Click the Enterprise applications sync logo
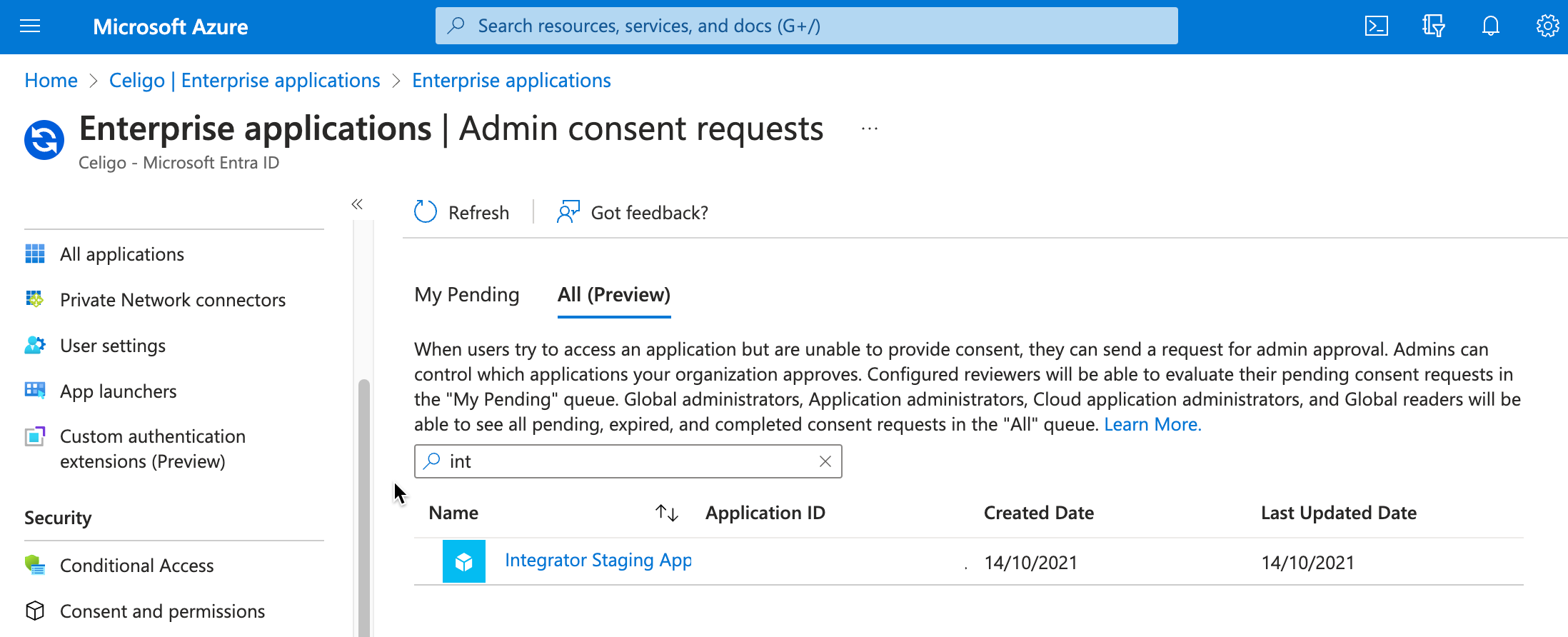Viewport: 1568px width, 637px height. coord(44,139)
